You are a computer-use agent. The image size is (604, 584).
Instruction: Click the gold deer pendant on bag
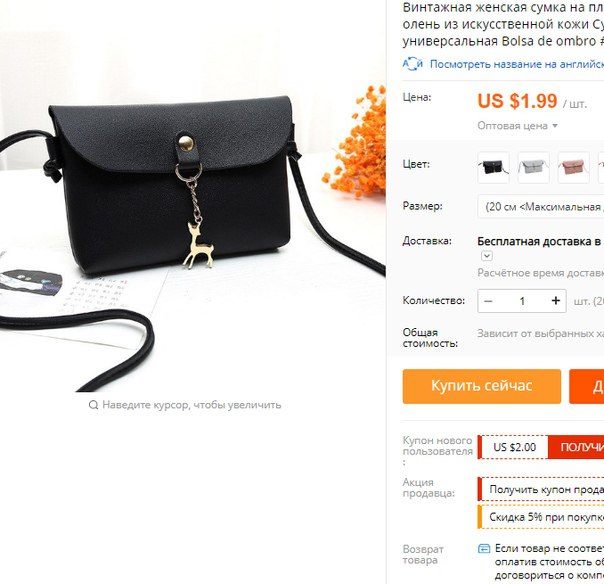[x=199, y=245]
